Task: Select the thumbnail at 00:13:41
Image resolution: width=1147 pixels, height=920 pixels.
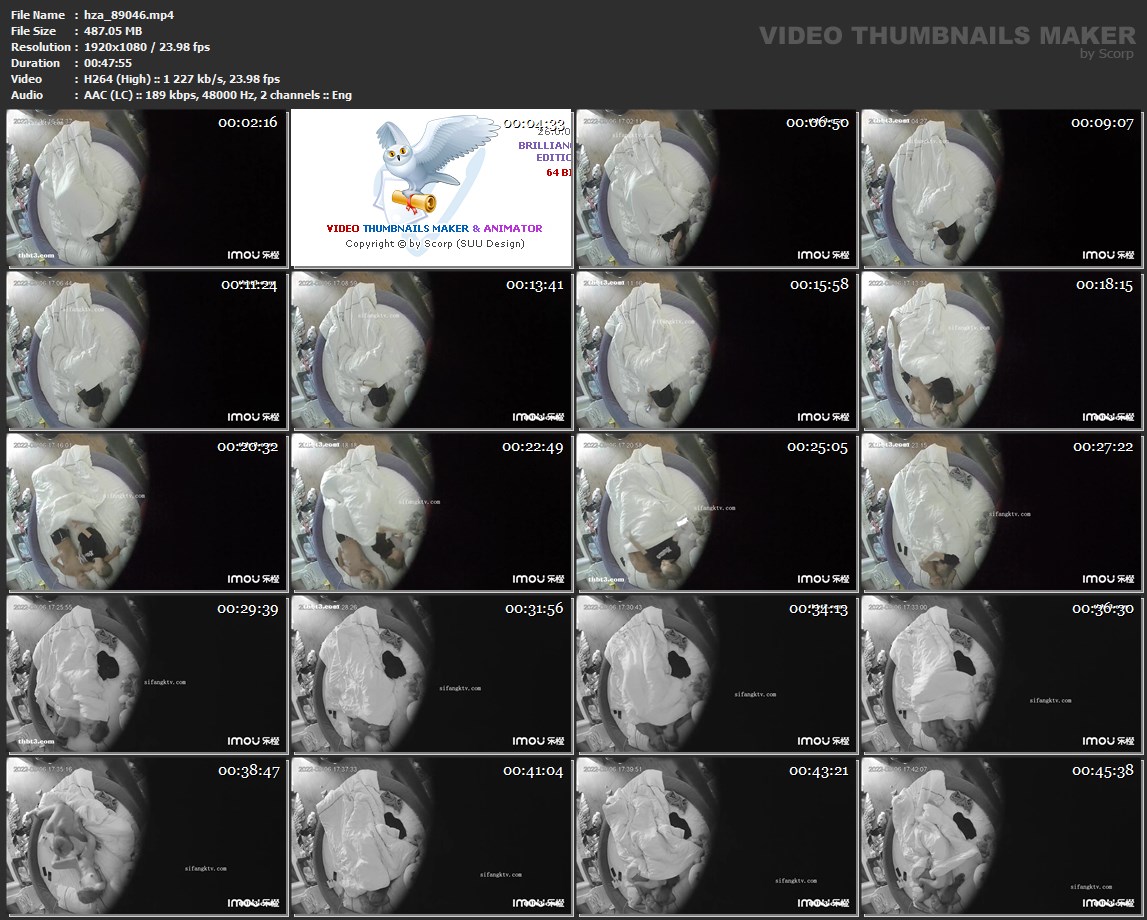Action: pyautogui.click(x=431, y=350)
